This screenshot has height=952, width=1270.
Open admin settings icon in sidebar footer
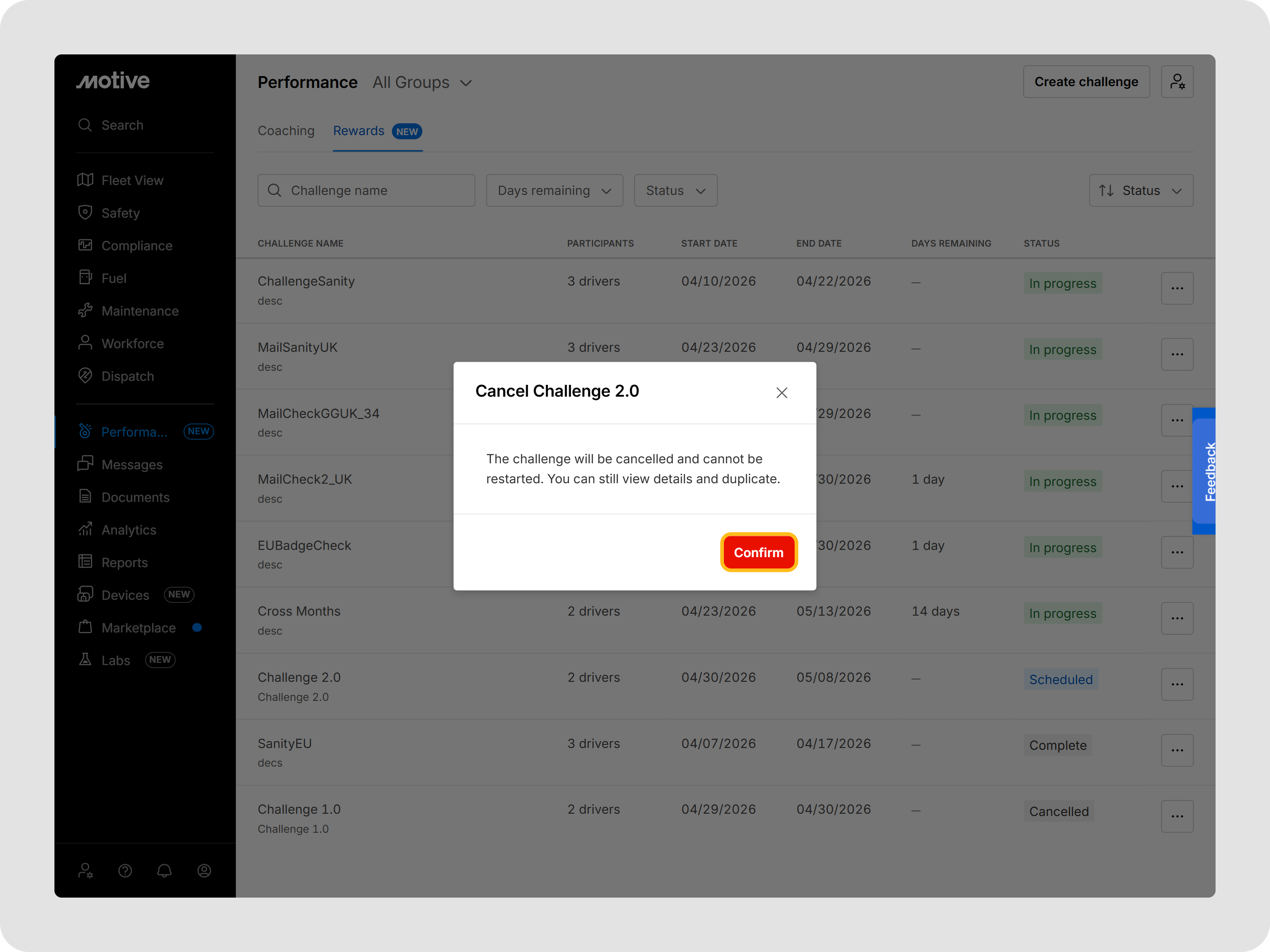pos(86,871)
